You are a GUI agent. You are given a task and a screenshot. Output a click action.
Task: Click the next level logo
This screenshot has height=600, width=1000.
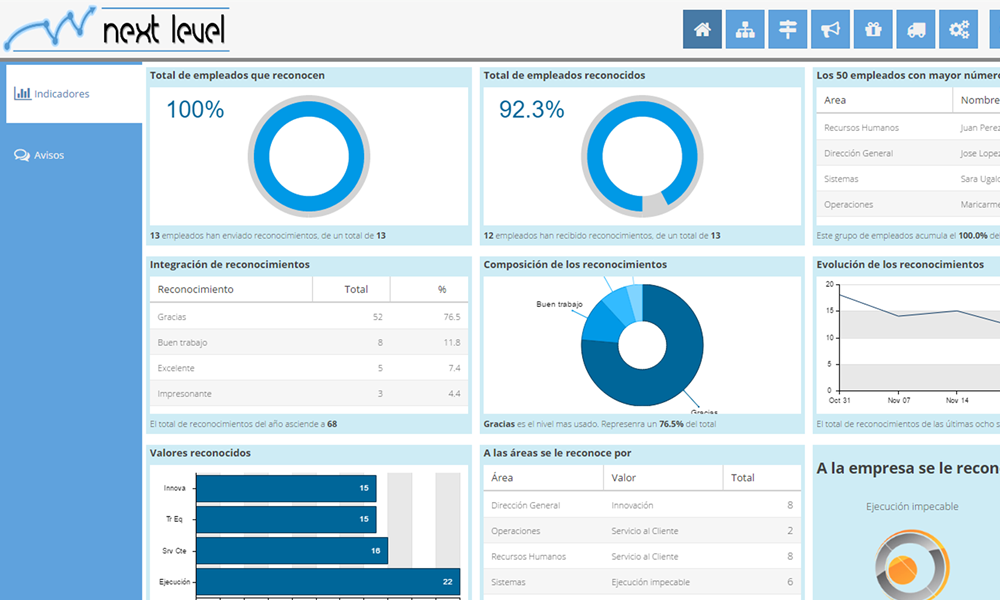[117, 30]
